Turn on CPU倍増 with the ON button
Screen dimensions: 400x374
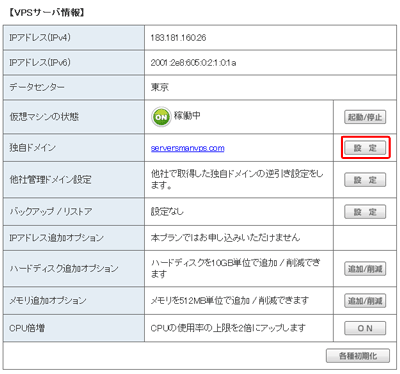(365, 328)
